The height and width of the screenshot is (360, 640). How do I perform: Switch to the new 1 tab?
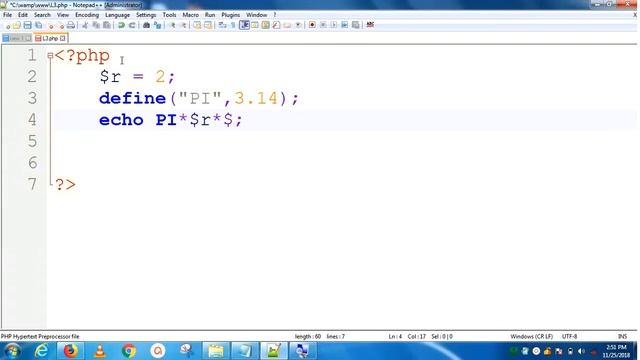pos(16,38)
